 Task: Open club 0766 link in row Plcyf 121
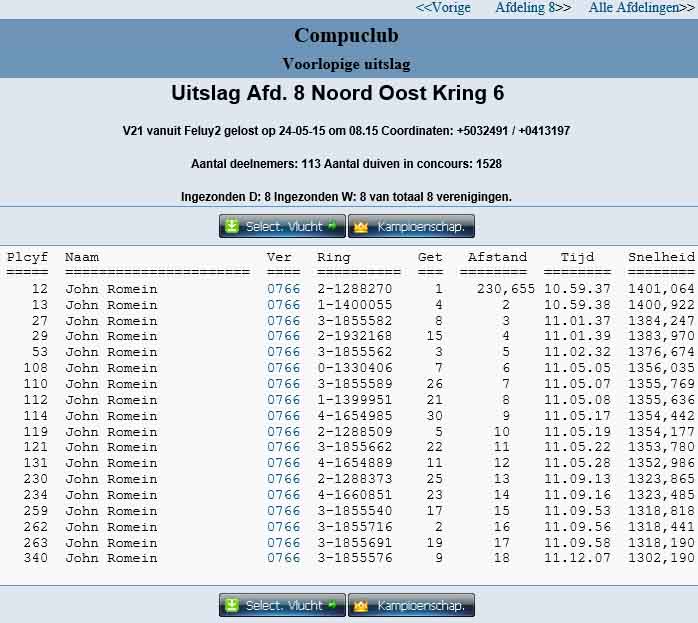284,447
